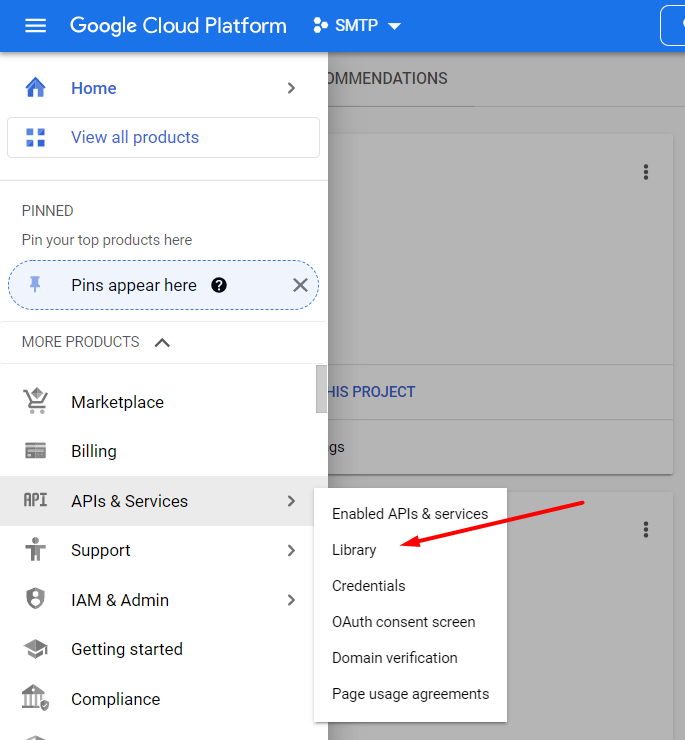This screenshot has height=740, width=685.
Task: Click the Billing card icon
Action: coord(35,451)
